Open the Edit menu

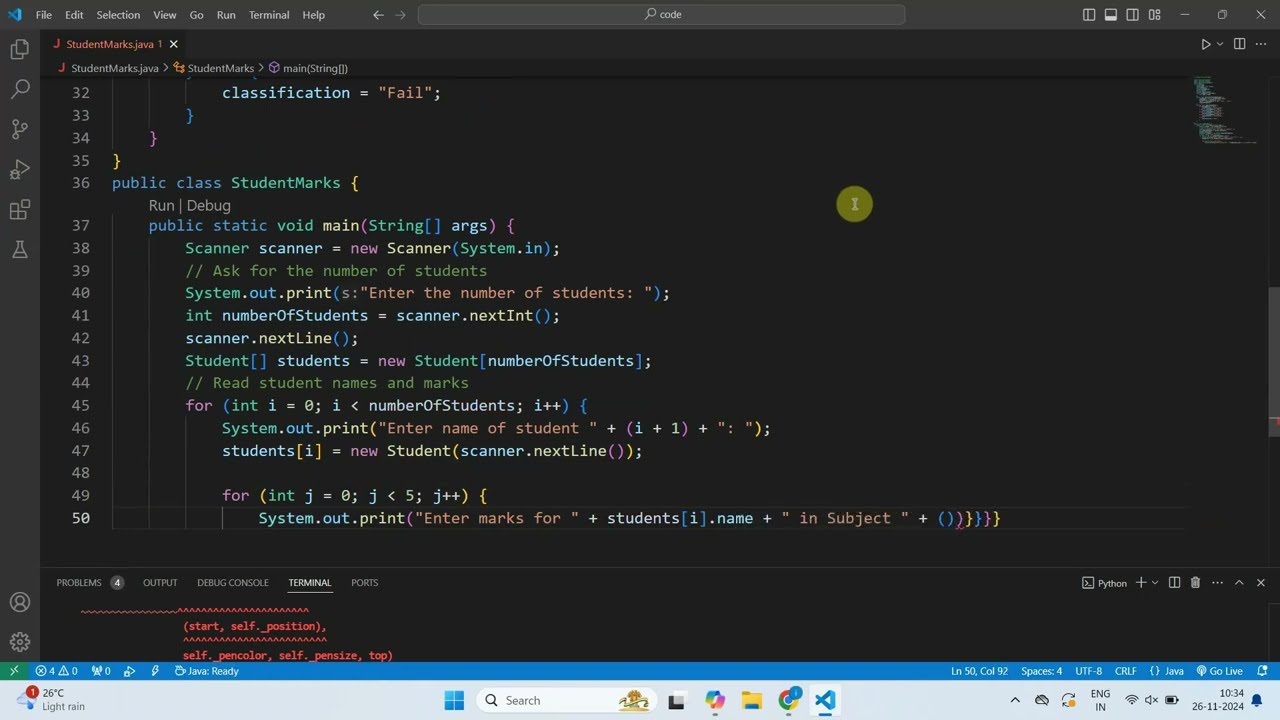(x=74, y=15)
